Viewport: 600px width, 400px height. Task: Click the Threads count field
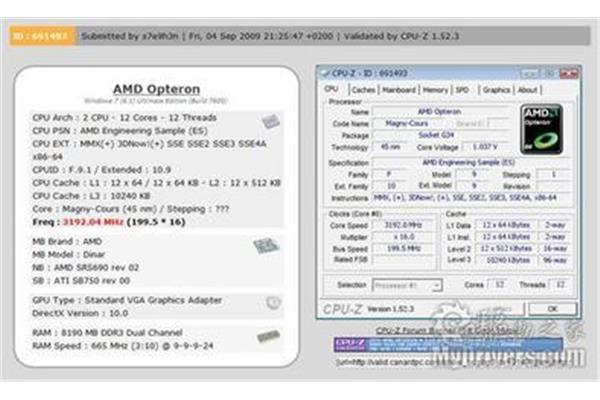559,285
